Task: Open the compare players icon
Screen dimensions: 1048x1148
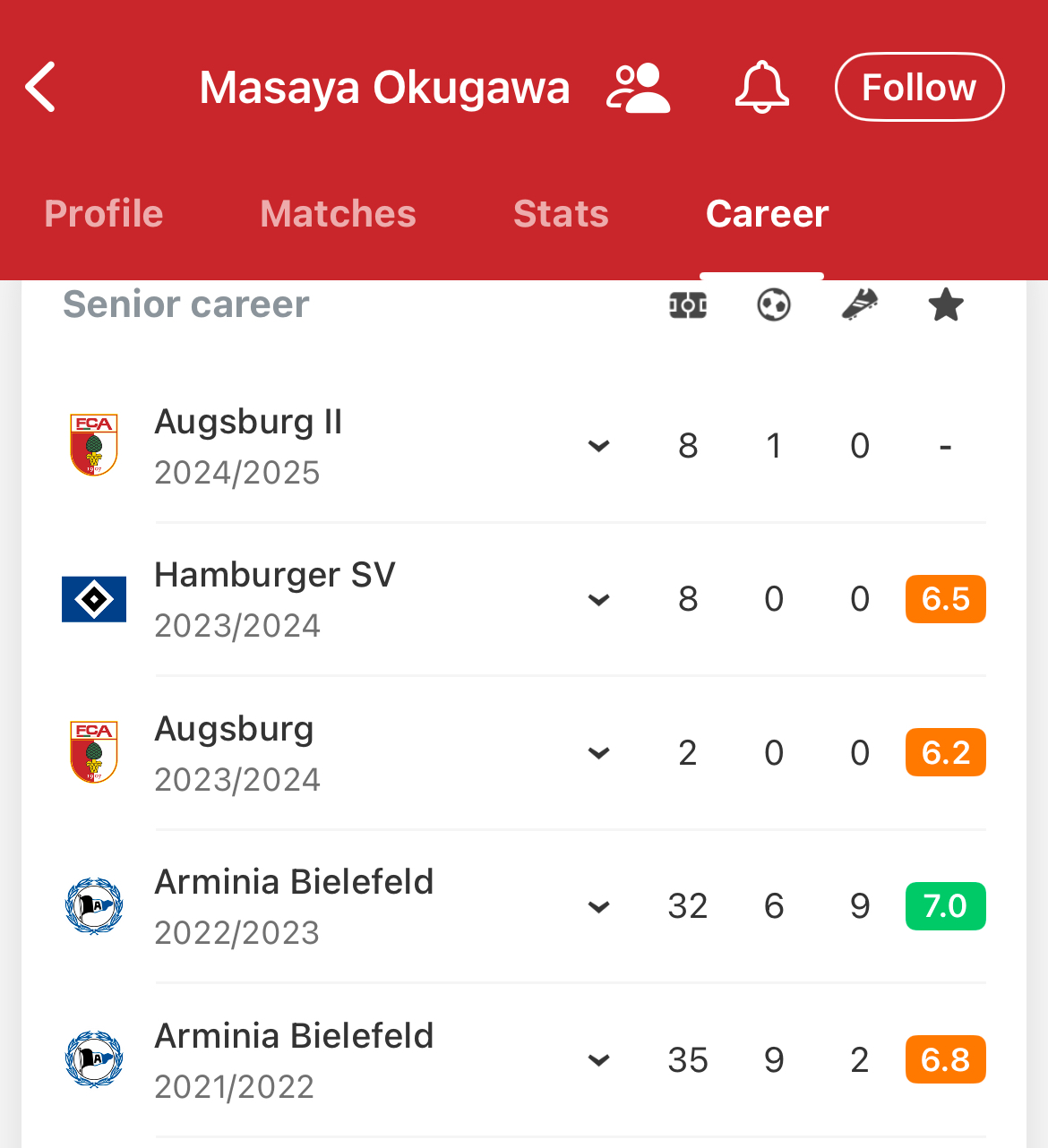Action: click(x=638, y=88)
